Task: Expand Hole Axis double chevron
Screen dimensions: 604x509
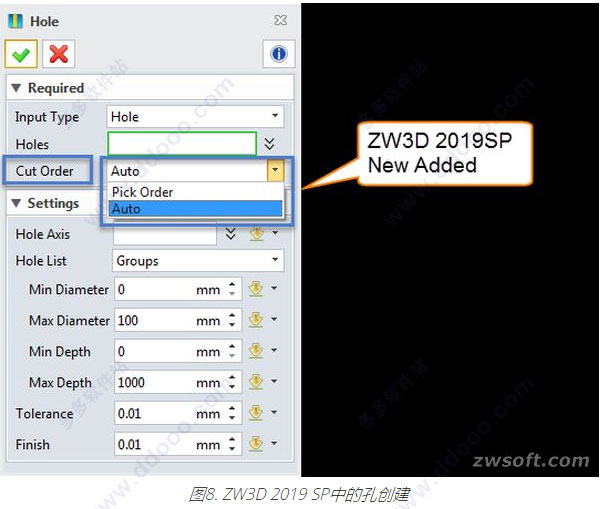Action: [231, 234]
